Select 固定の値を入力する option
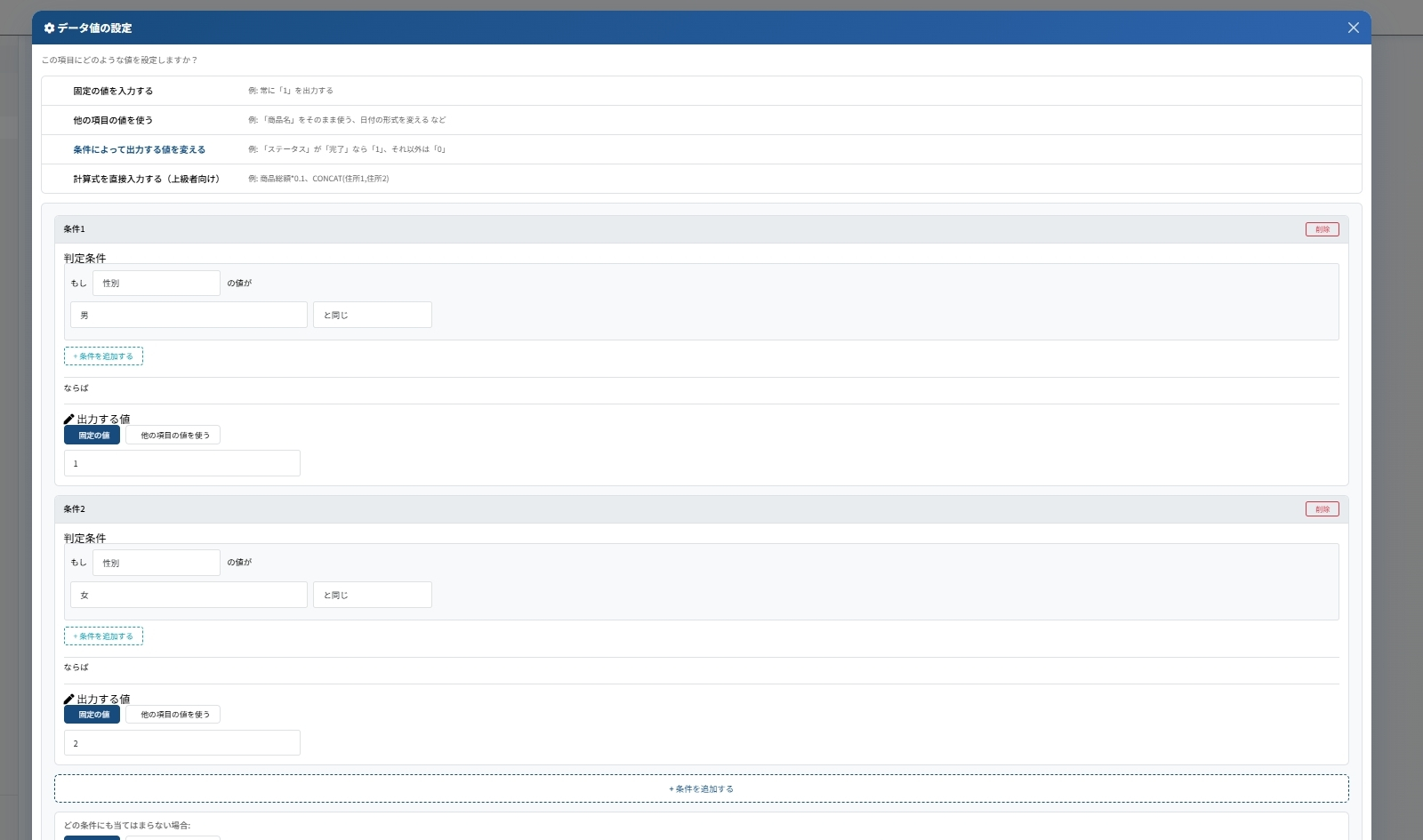 click(701, 91)
